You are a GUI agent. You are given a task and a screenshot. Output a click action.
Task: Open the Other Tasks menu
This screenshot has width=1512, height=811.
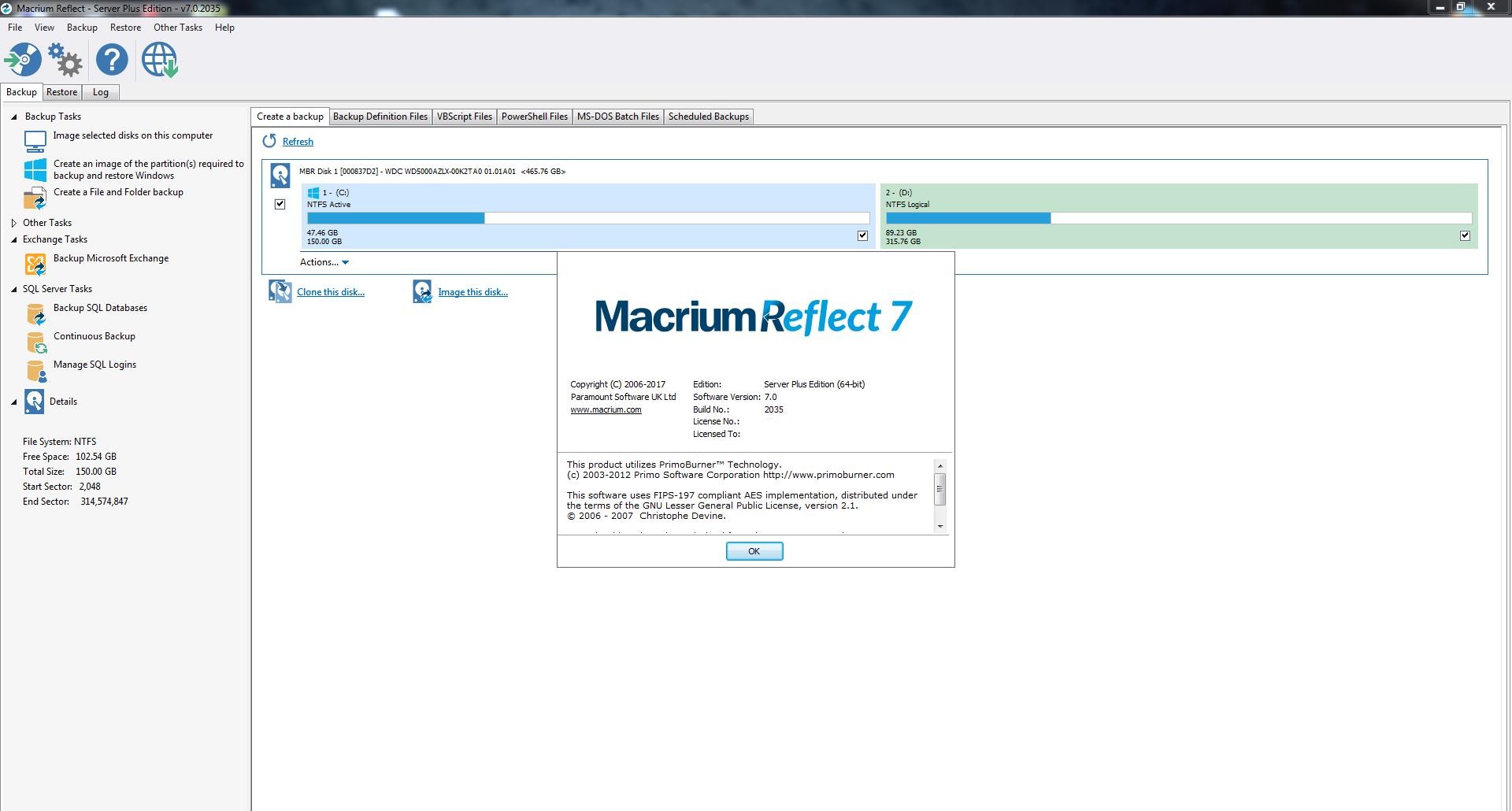click(178, 28)
